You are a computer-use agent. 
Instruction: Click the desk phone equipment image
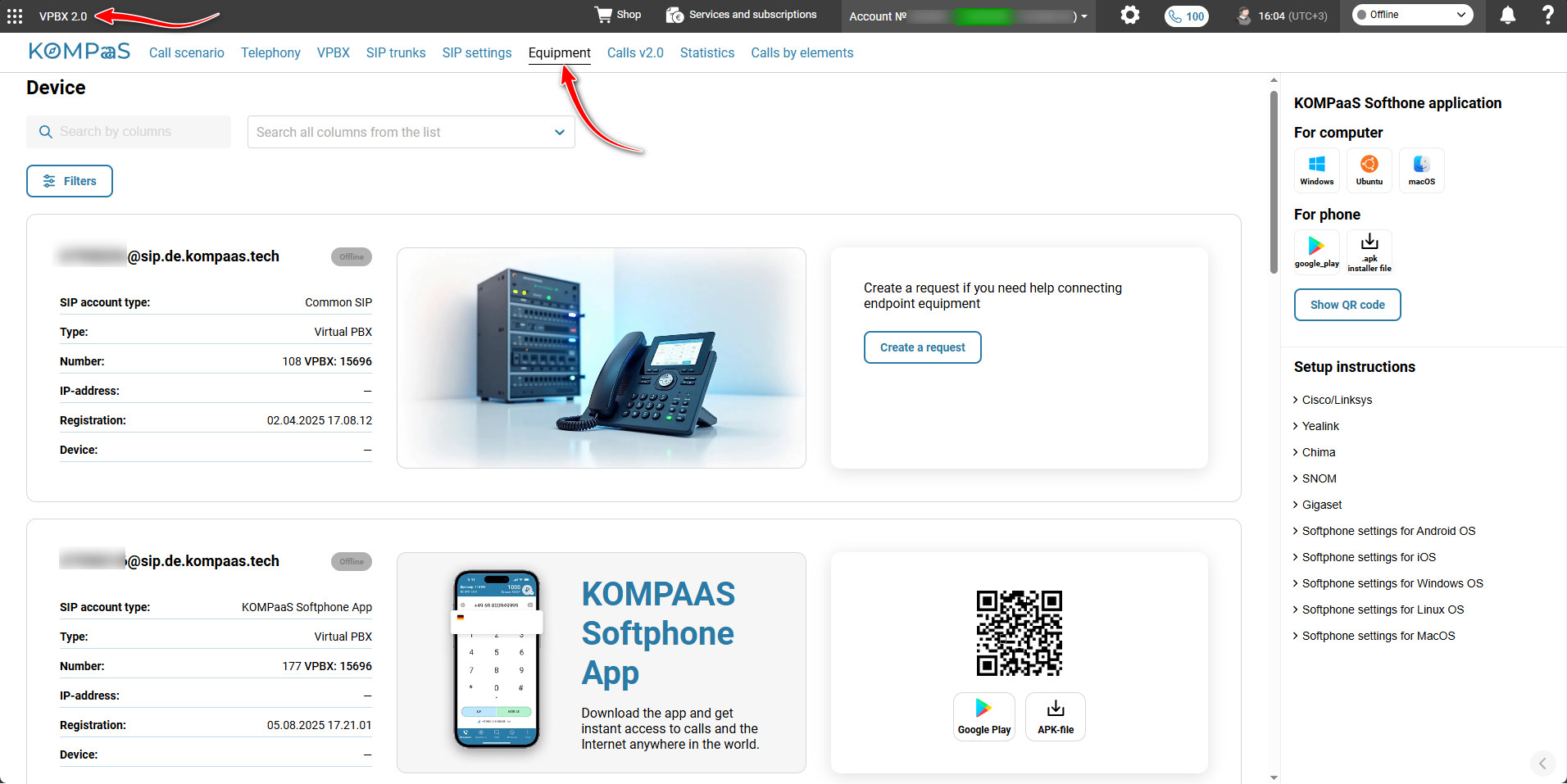coord(602,358)
